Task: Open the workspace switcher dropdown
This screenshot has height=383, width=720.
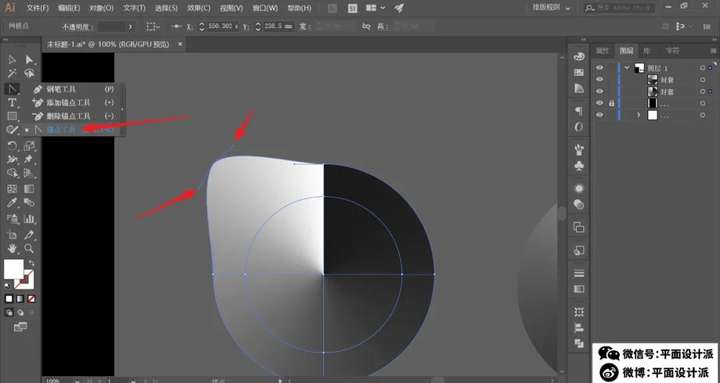Action: click(551, 8)
